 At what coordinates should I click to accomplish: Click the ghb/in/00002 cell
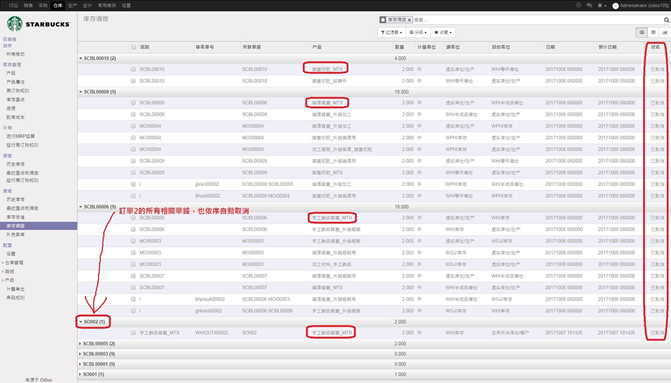tap(208, 311)
